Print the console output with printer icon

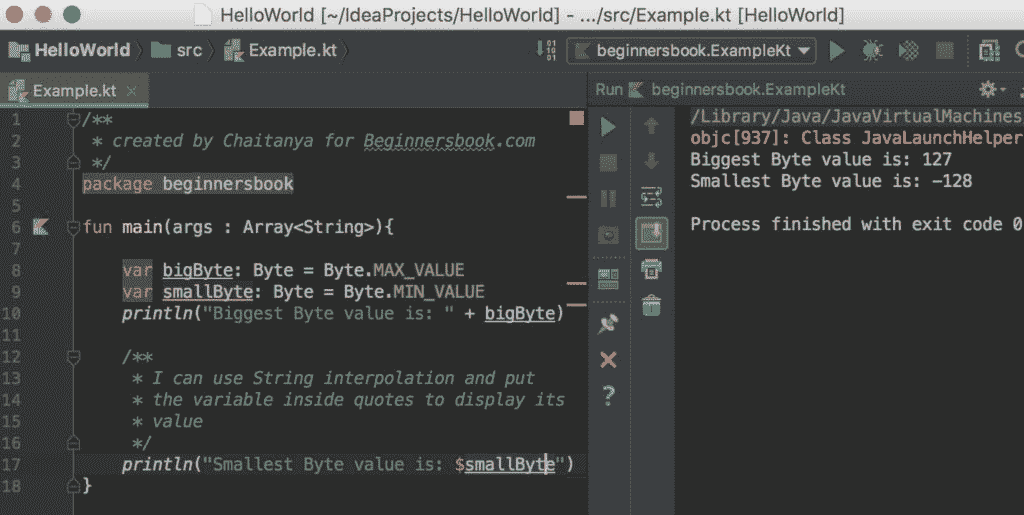tap(651, 268)
